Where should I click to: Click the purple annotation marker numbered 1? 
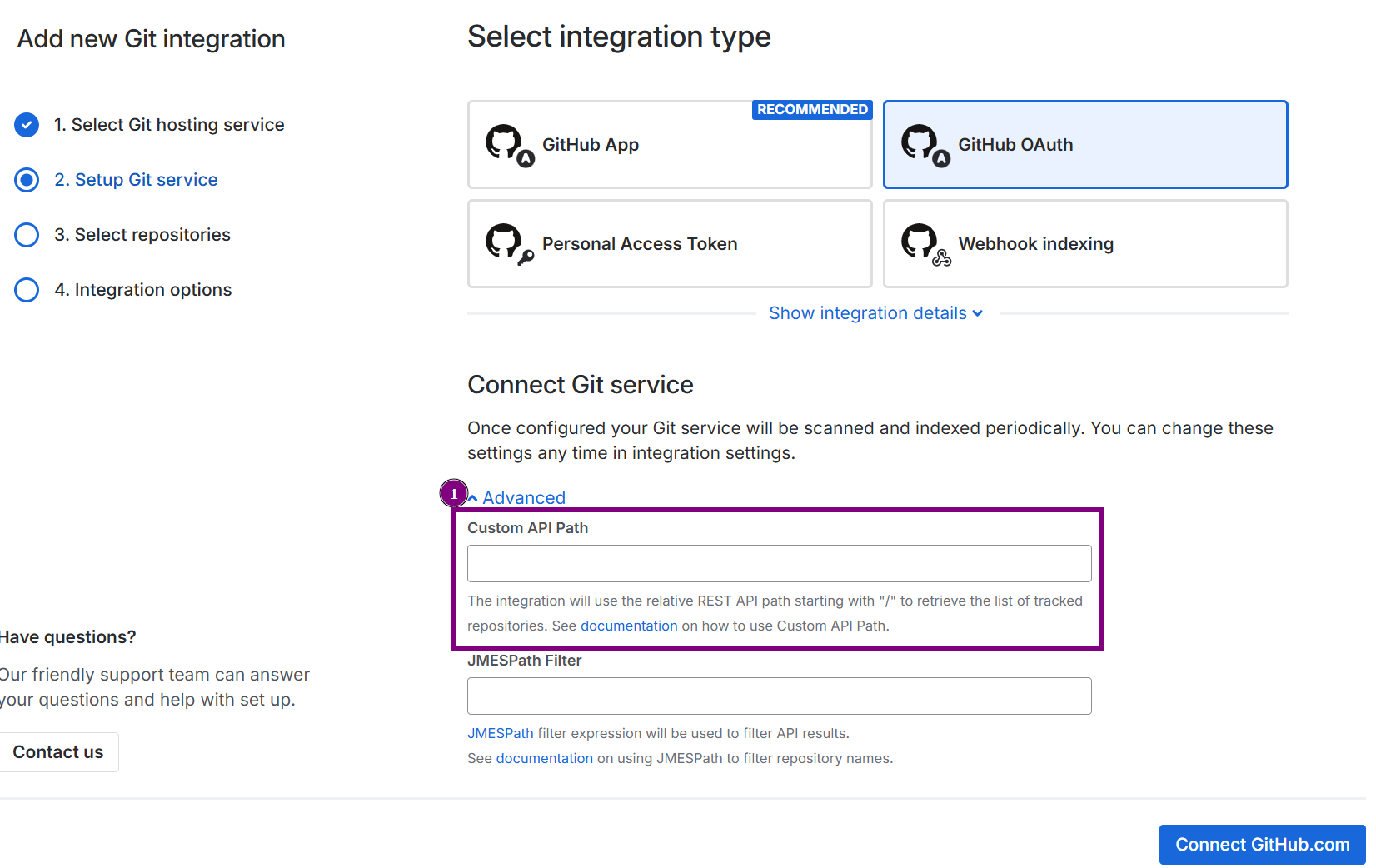coord(454,494)
